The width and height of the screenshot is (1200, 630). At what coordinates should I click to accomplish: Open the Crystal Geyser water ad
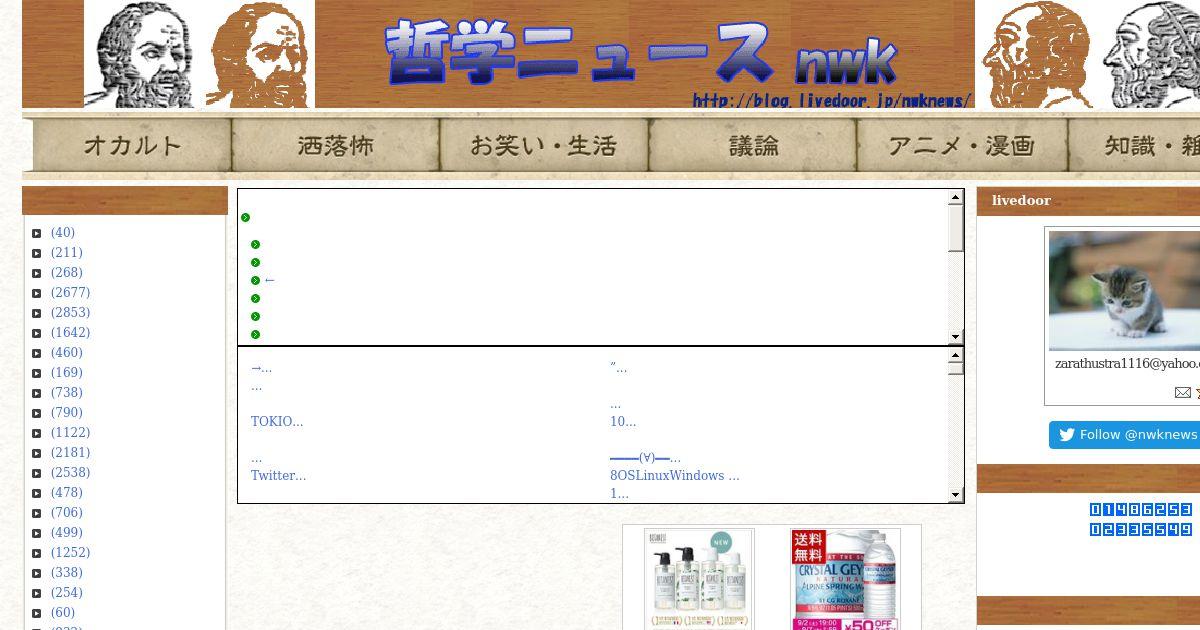[845, 579]
